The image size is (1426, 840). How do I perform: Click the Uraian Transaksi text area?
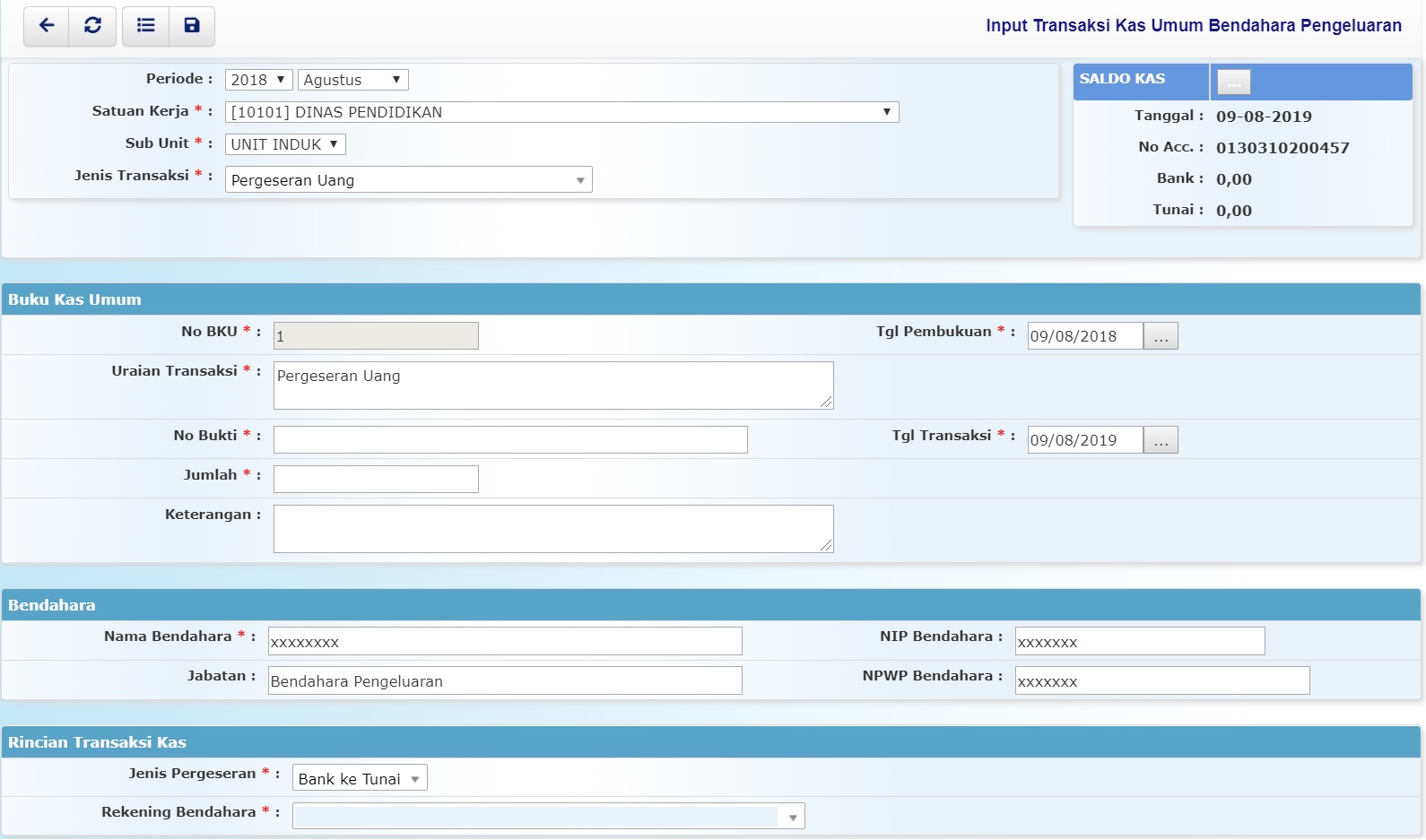point(552,385)
